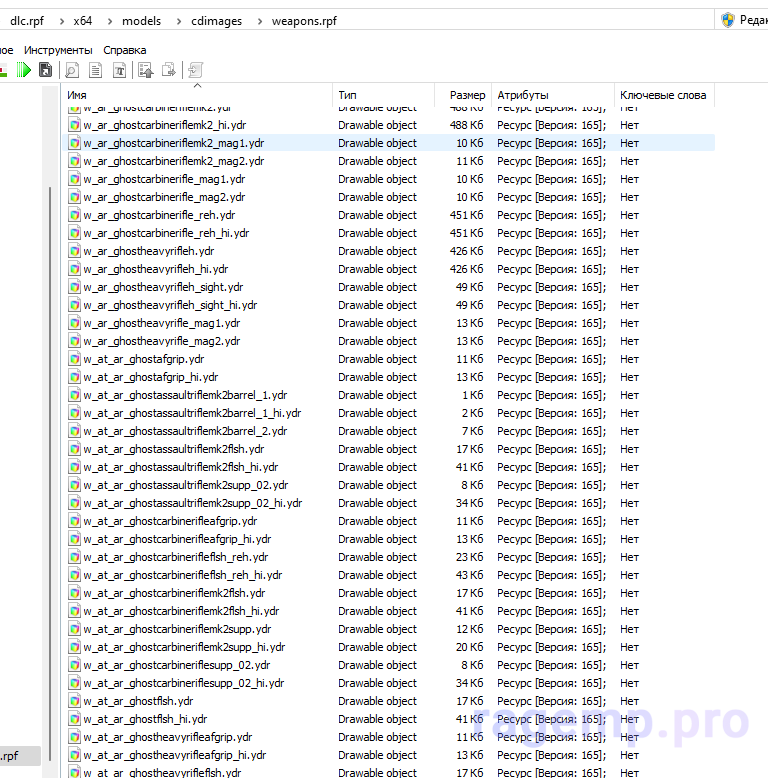Click file icon of w_ar_ghostcarbineriflemk2_mag2.ydr
The image size is (768, 778).
(74, 161)
